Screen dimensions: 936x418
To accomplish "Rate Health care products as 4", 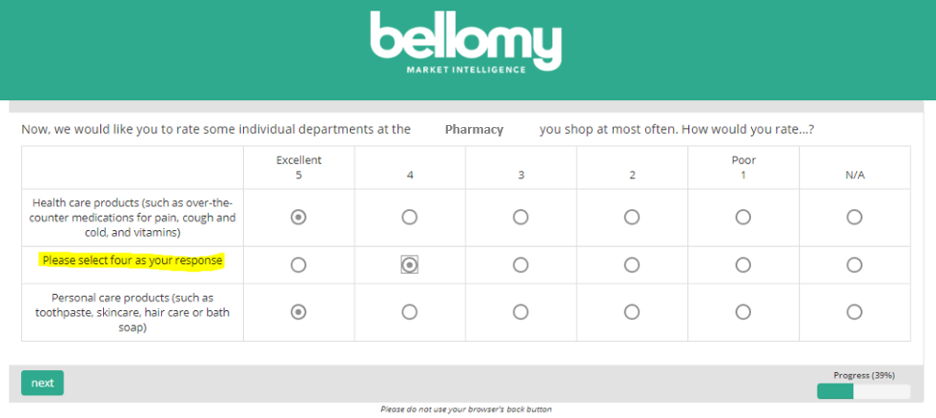I will [x=409, y=217].
